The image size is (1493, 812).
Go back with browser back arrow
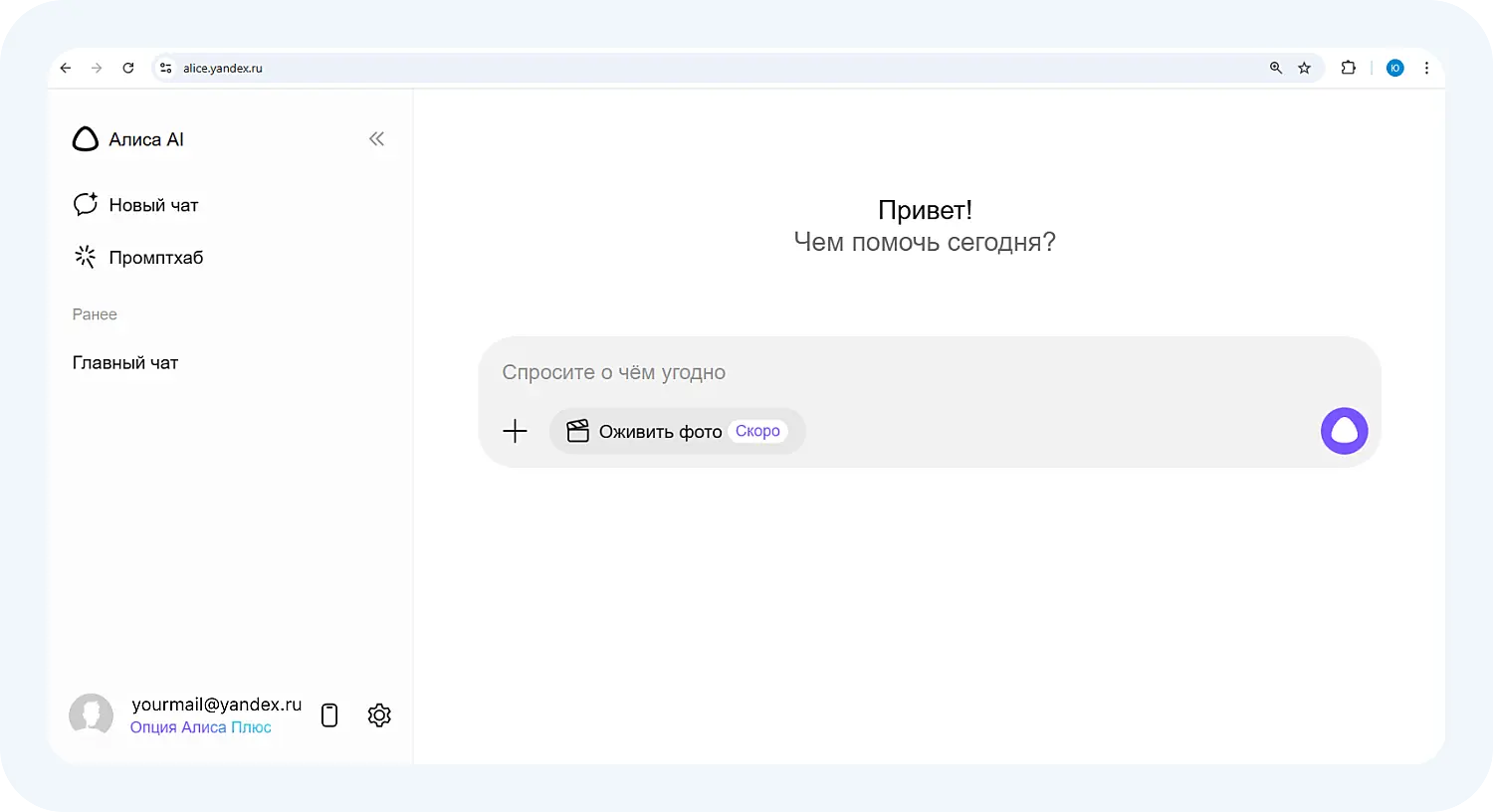click(x=66, y=68)
